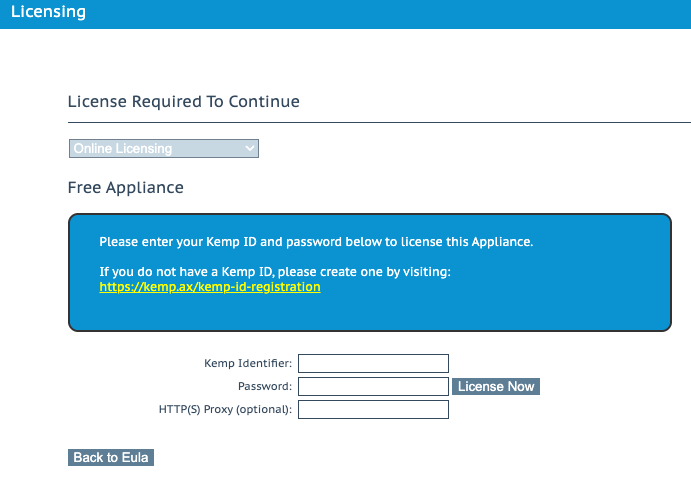Click the HTTP(S) Proxy (optional) label
691x479 pixels.
pyautogui.click(x=225, y=410)
